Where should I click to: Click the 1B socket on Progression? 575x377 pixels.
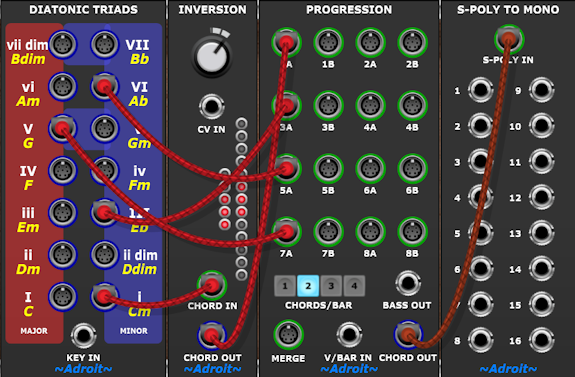click(328, 42)
